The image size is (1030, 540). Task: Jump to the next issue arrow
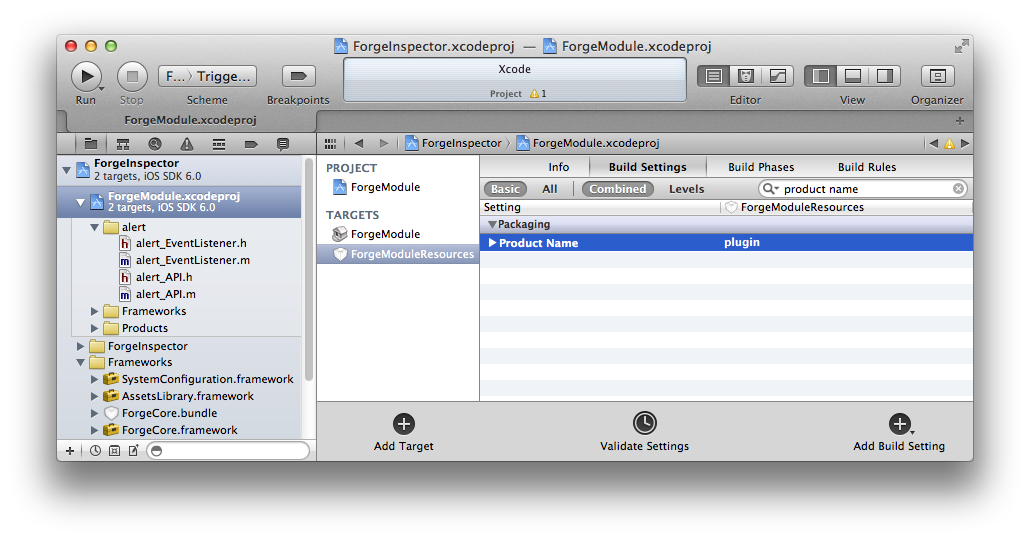[x=964, y=143]
